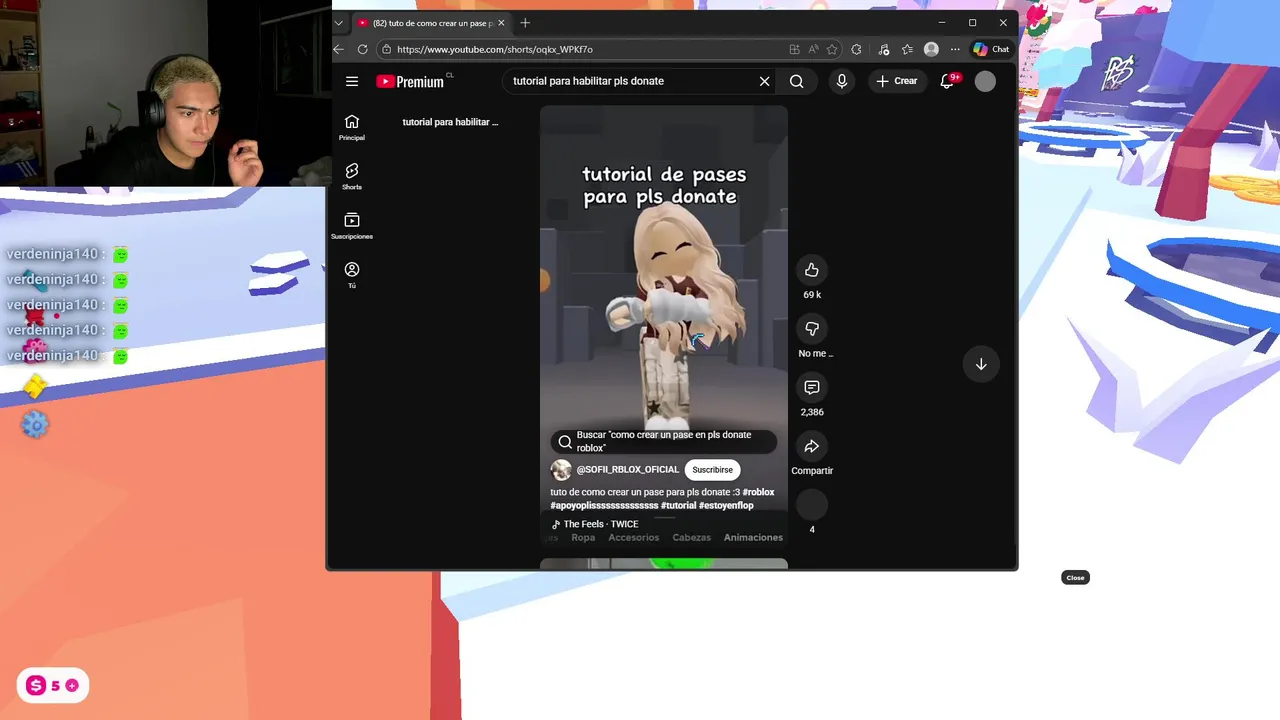
Task: Open the Crear upload menu
Action: (x=896, y=81)
